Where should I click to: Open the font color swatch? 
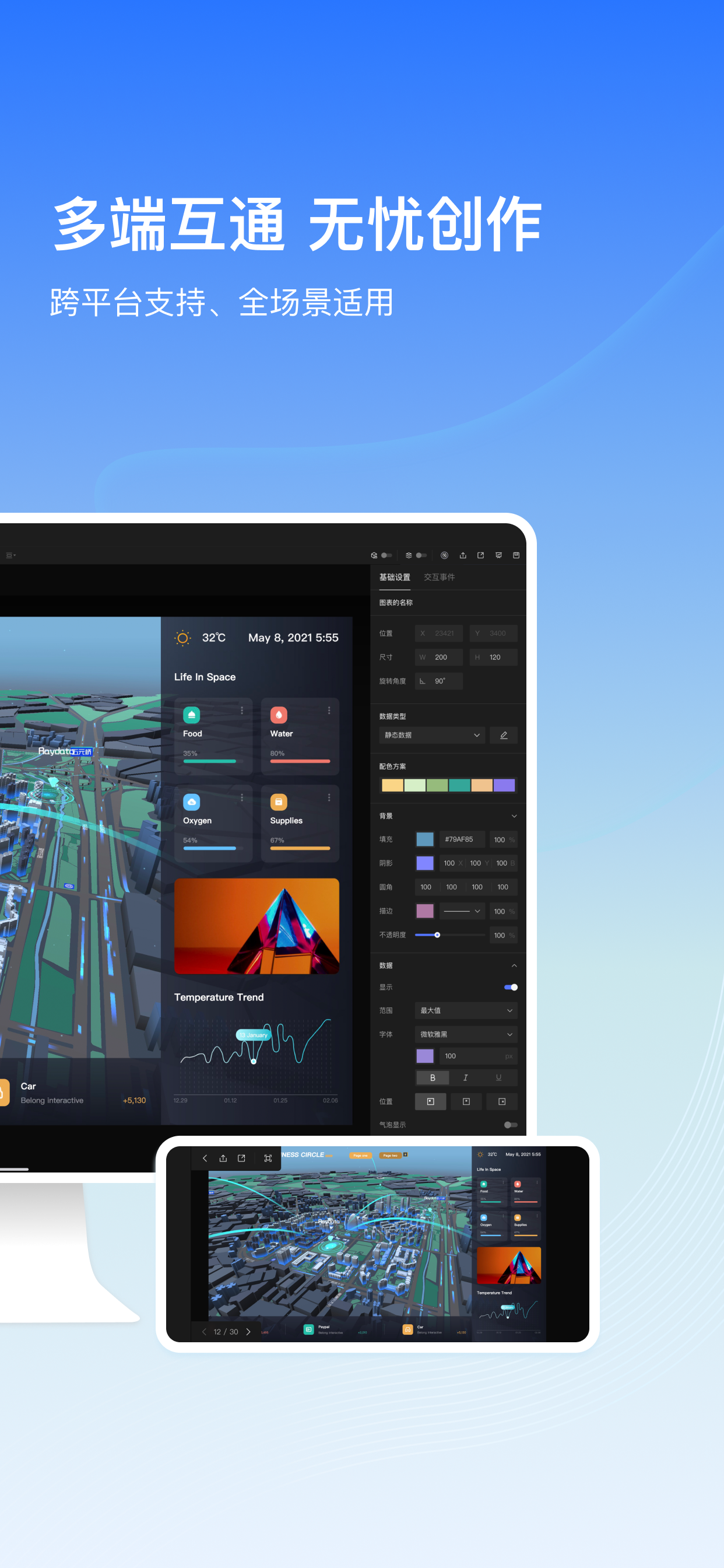click(425, 1055)
